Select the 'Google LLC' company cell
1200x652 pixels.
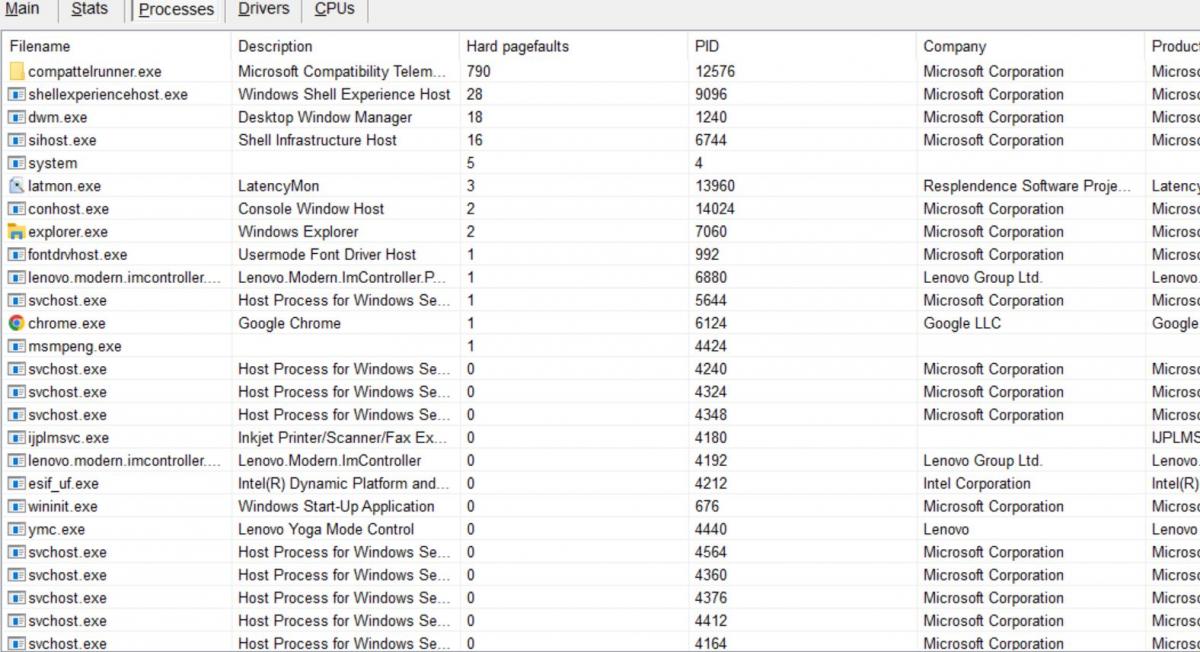[x=962, y=324]
